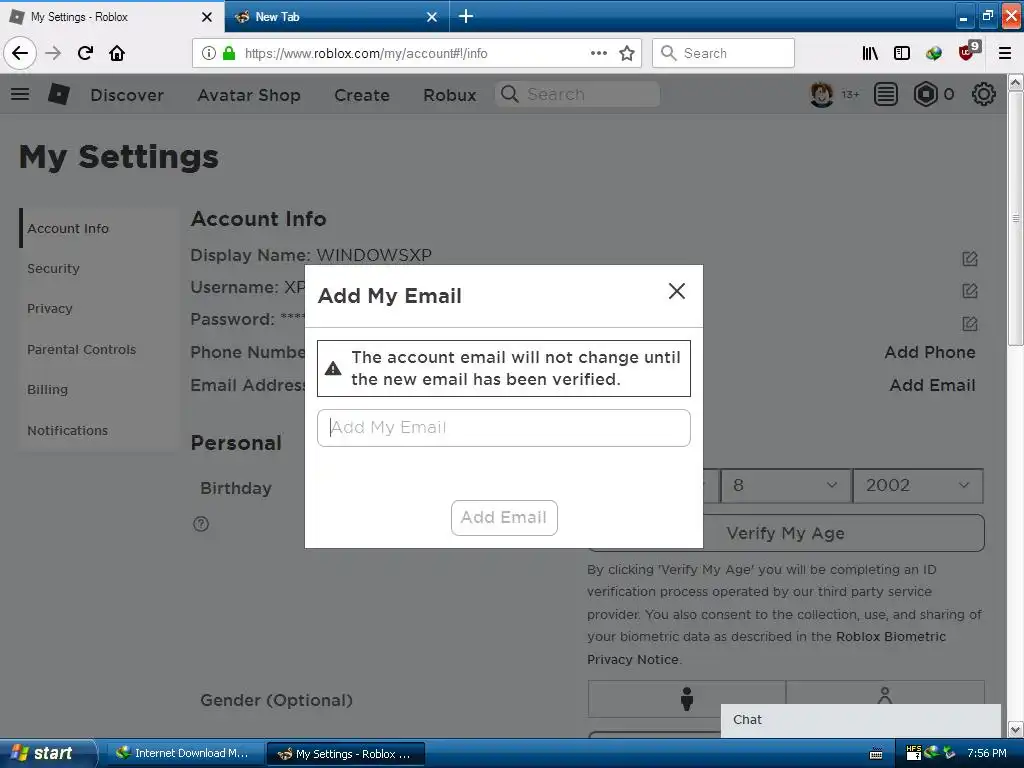Click the Add Email link on page
Screen dimensions: 1024x768
pos(933,385)
